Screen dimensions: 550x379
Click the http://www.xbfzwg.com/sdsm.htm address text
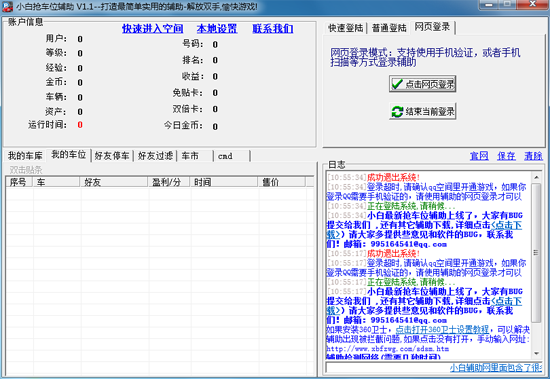coord(388,349)
